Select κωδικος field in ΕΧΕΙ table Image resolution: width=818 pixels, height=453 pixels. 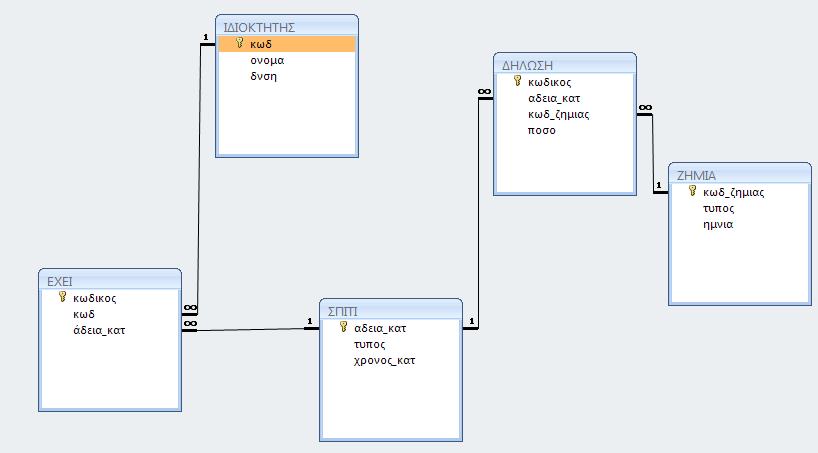(x=110, y=298)
